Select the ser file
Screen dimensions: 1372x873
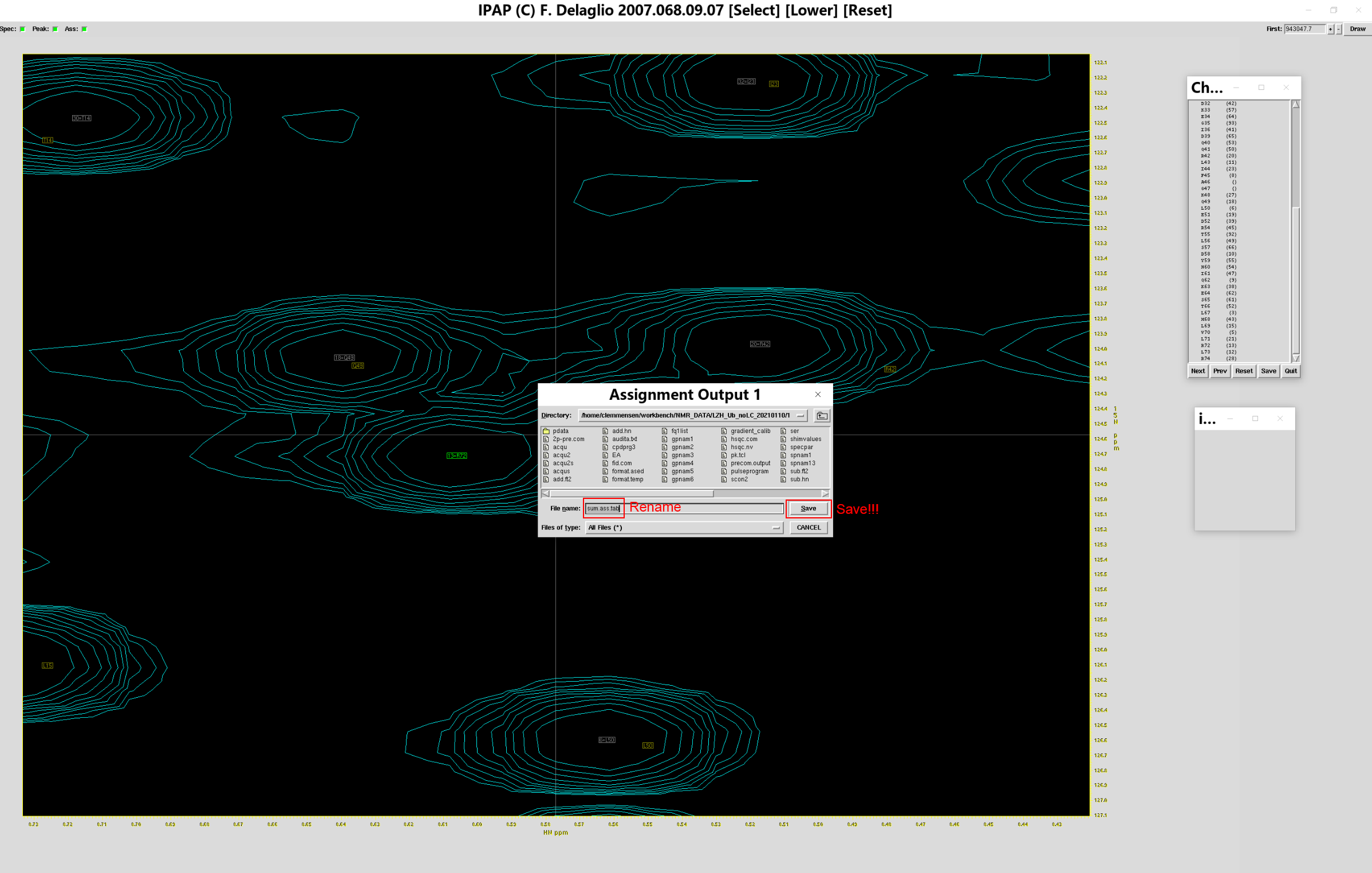pos(795,431)
